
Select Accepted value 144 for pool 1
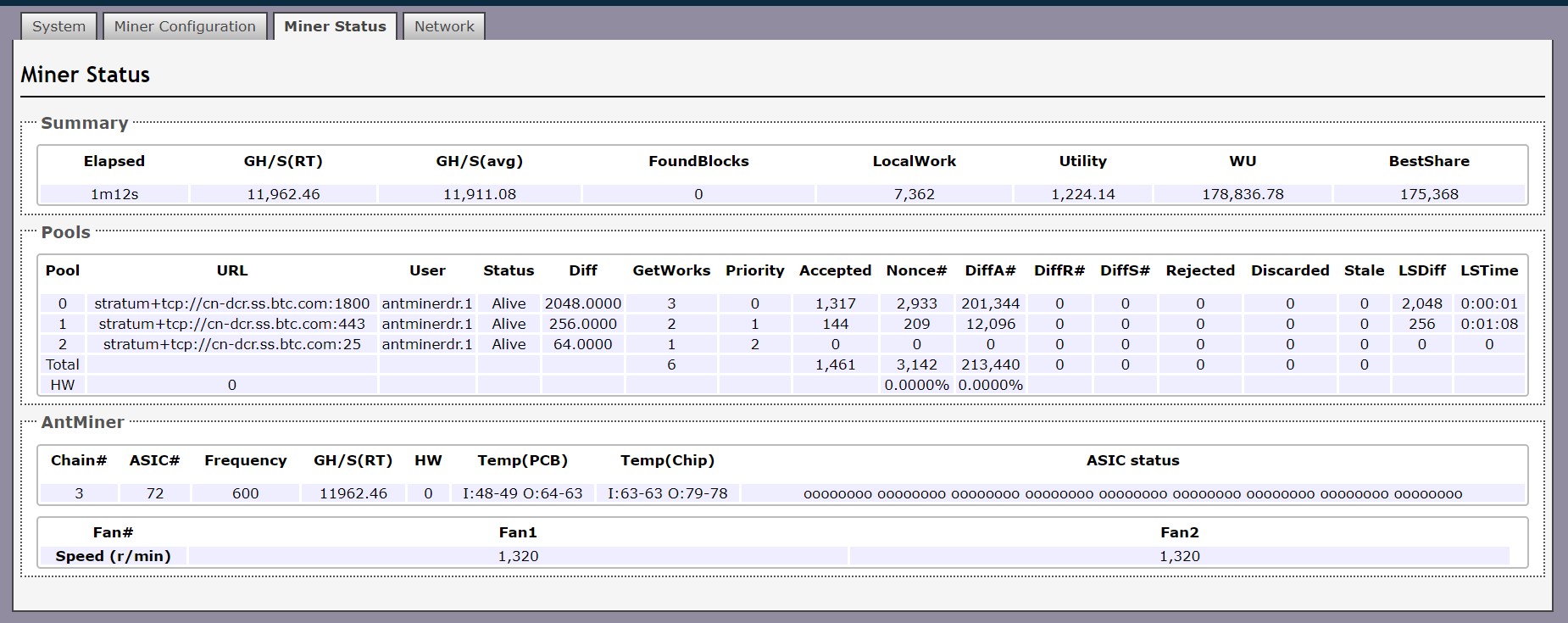coord(836,324)
